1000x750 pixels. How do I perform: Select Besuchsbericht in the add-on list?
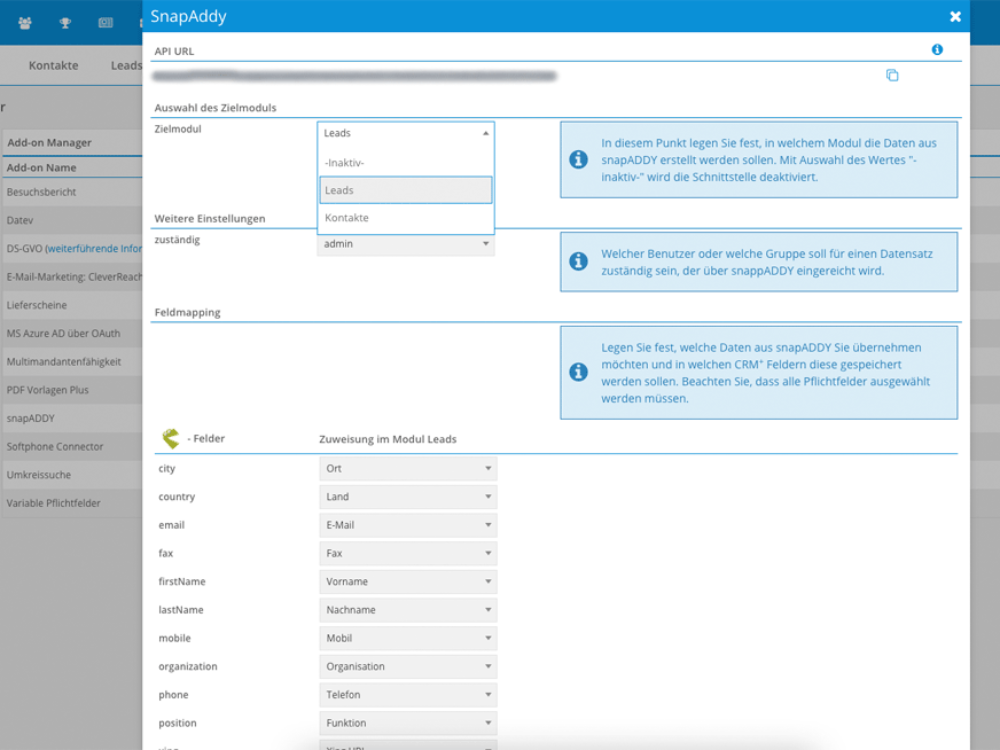42,192
